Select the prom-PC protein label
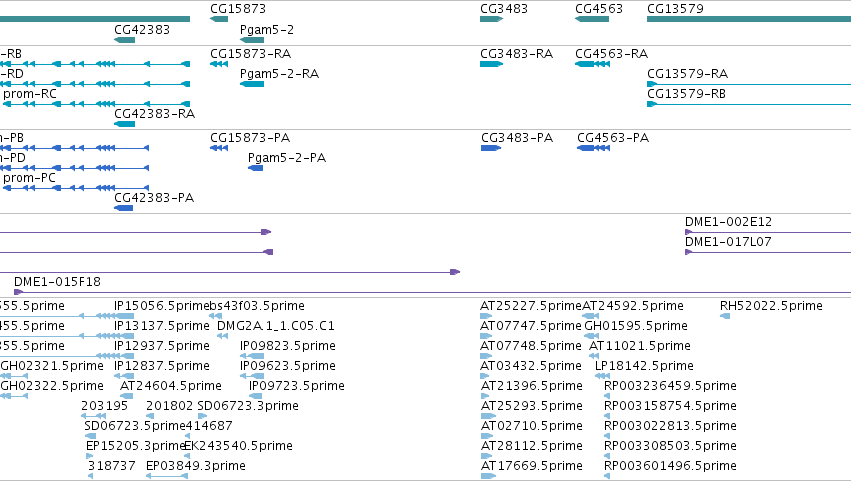 click(x=29, y=178)
